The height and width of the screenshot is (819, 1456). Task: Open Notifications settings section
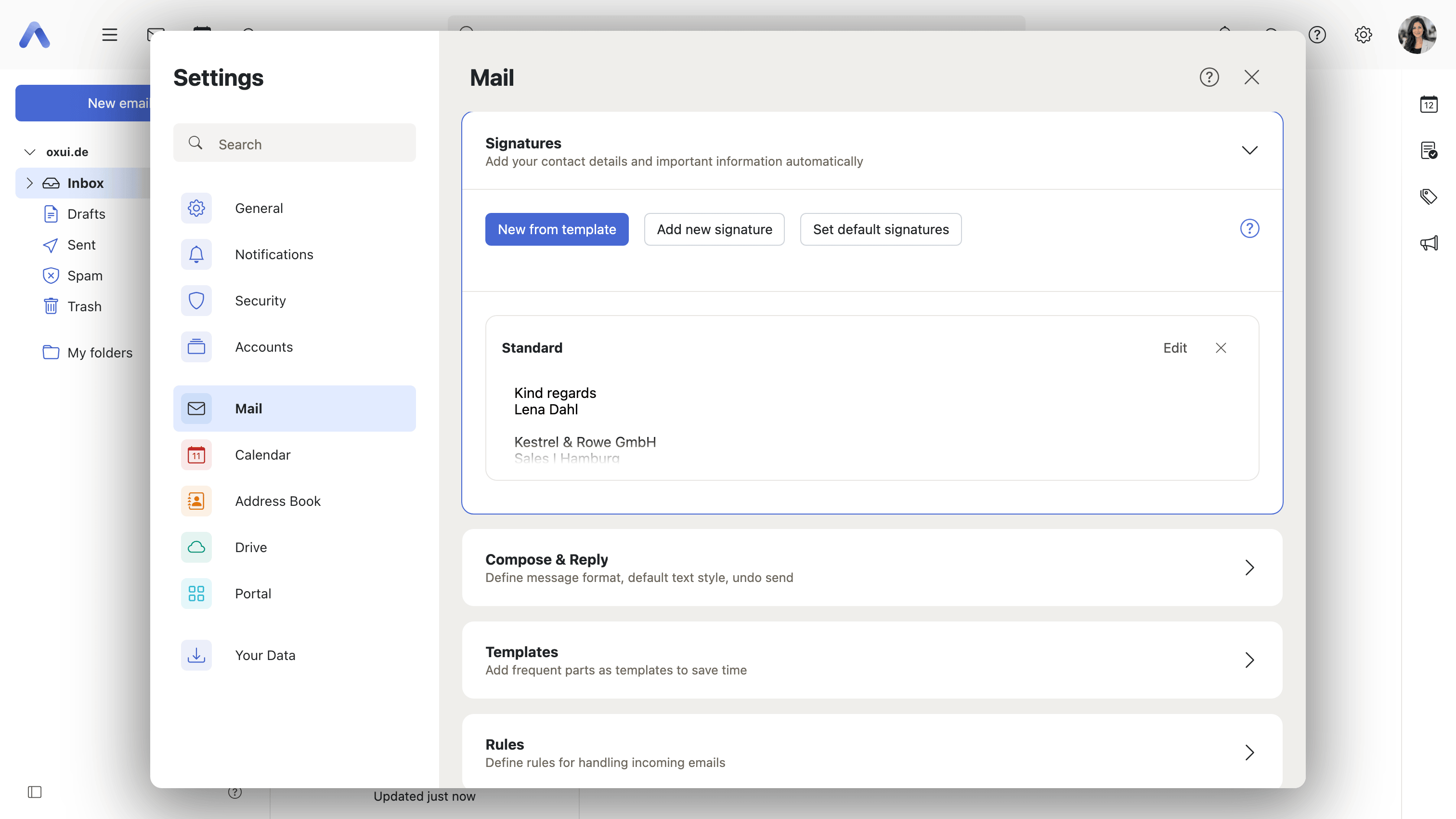(x=294, y=254)
